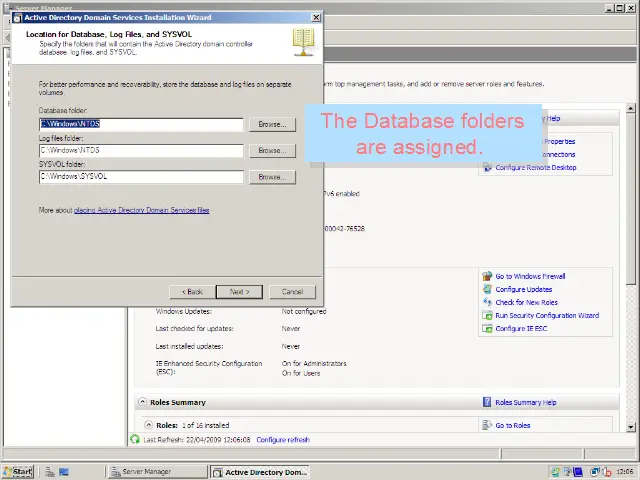The image size is (640, 480).
Task: Open Go to Roles link
Action: pyautogui.click(x=513, y=425)
